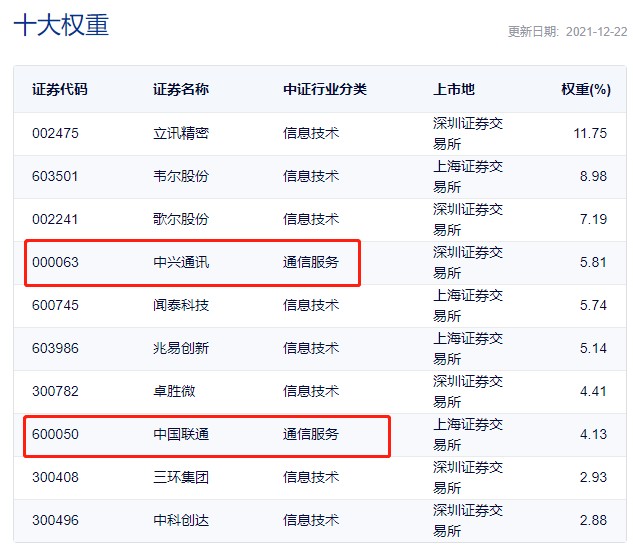Viewport: 633px width, 547px height.
Task: Click 上海证券交易所 in the 600745 row
Action: click(x=468, y=306)
